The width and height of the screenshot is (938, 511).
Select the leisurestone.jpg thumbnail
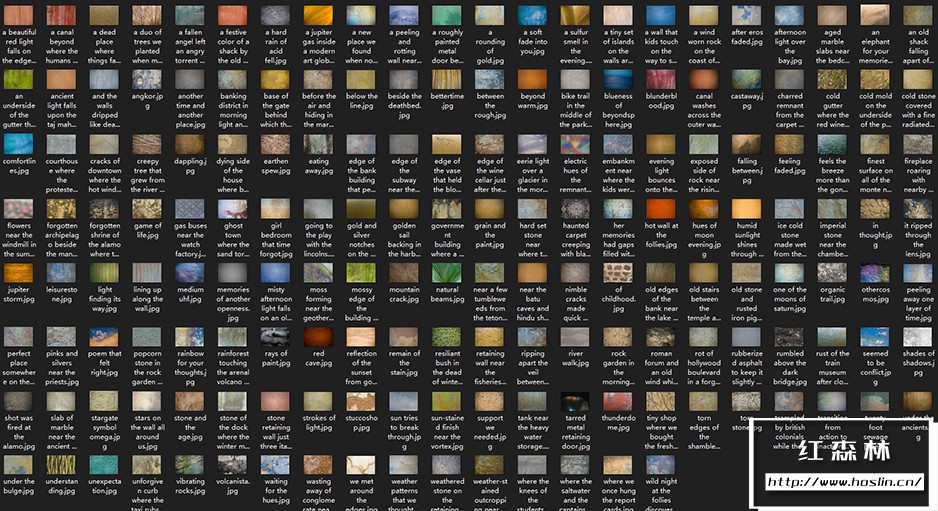(62, 273)
